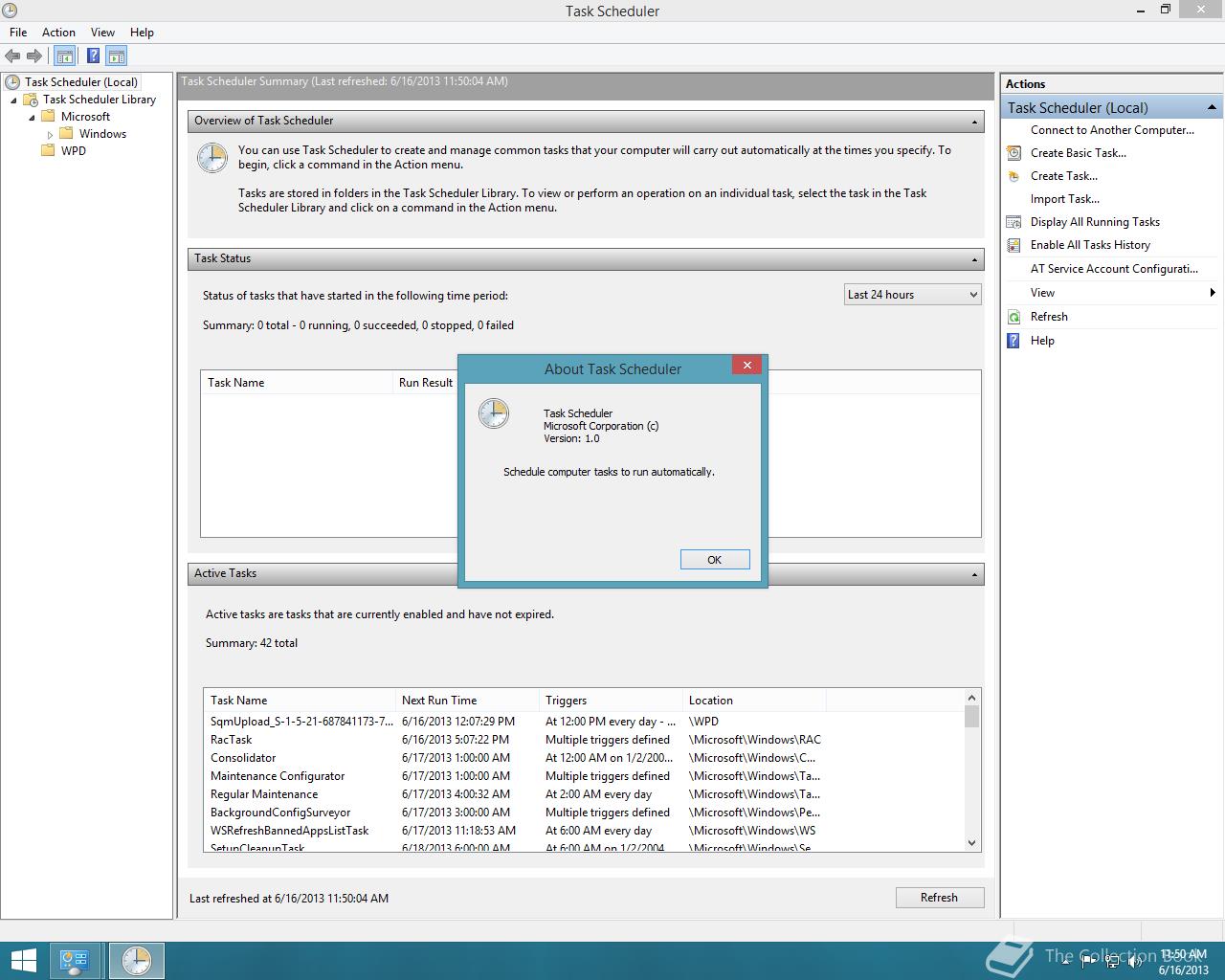Collapse the Task Scheduler (Local) actions group
The height and width of the screenshot is (980, 1225).
pos(1212,107)
